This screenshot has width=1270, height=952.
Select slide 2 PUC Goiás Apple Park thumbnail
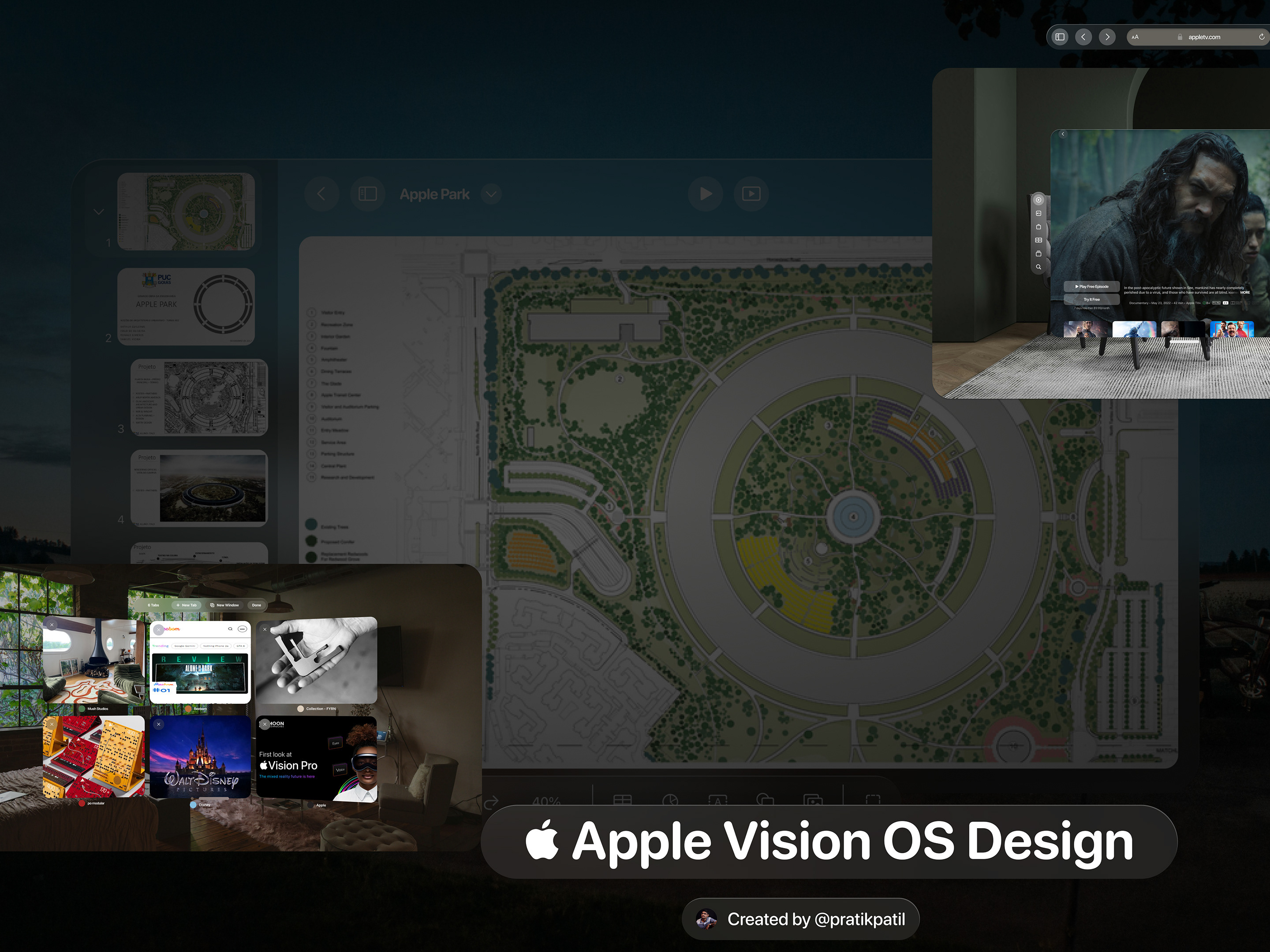point(186,306)
